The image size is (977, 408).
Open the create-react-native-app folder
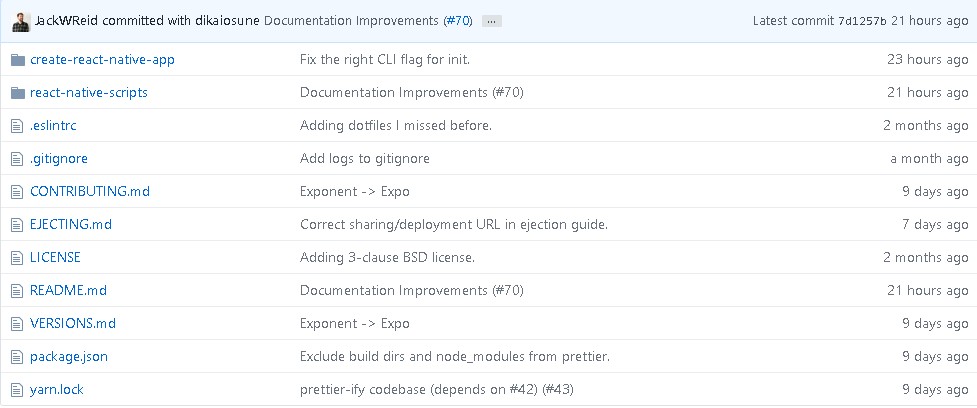[x=102, y=60]
